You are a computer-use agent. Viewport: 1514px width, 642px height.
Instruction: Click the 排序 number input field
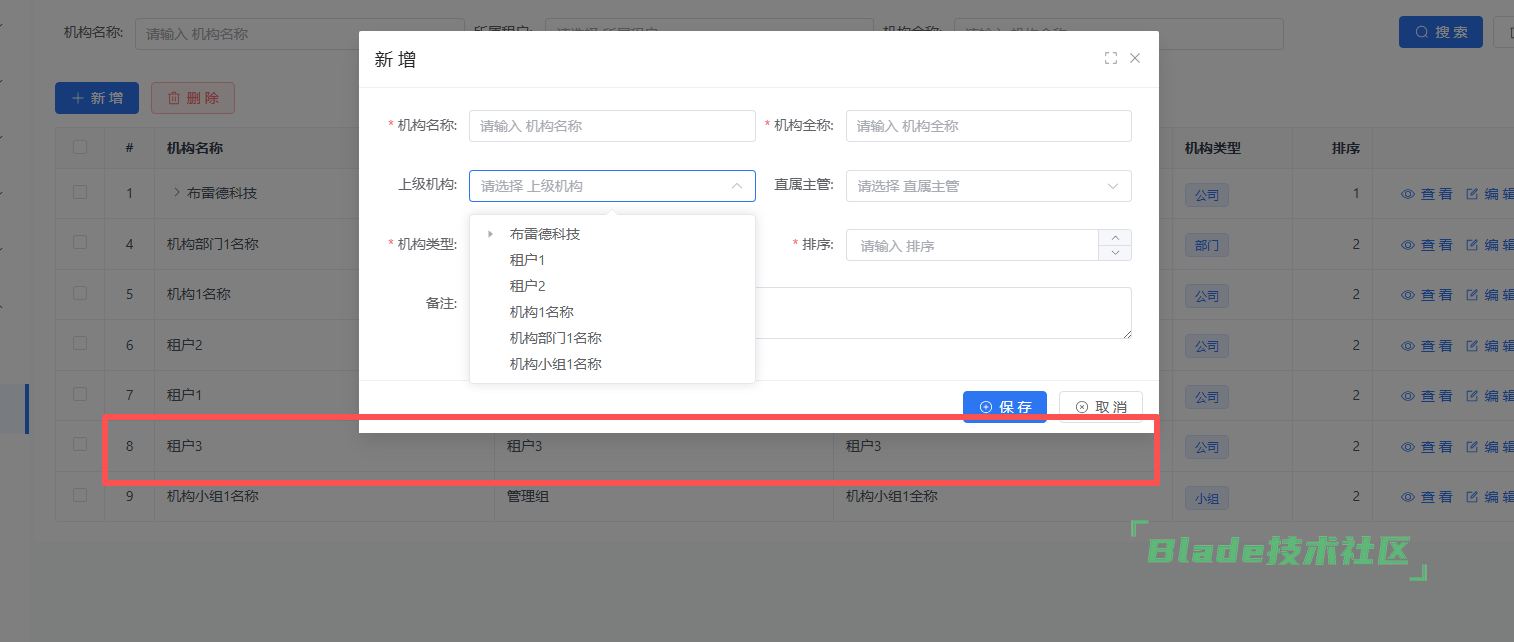(x=972, y=245)
